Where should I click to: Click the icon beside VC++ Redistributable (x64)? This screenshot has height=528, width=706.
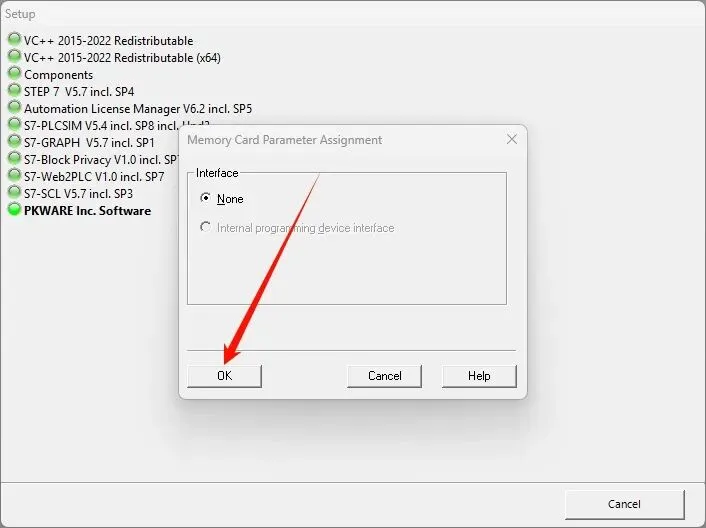coord(14,56)
